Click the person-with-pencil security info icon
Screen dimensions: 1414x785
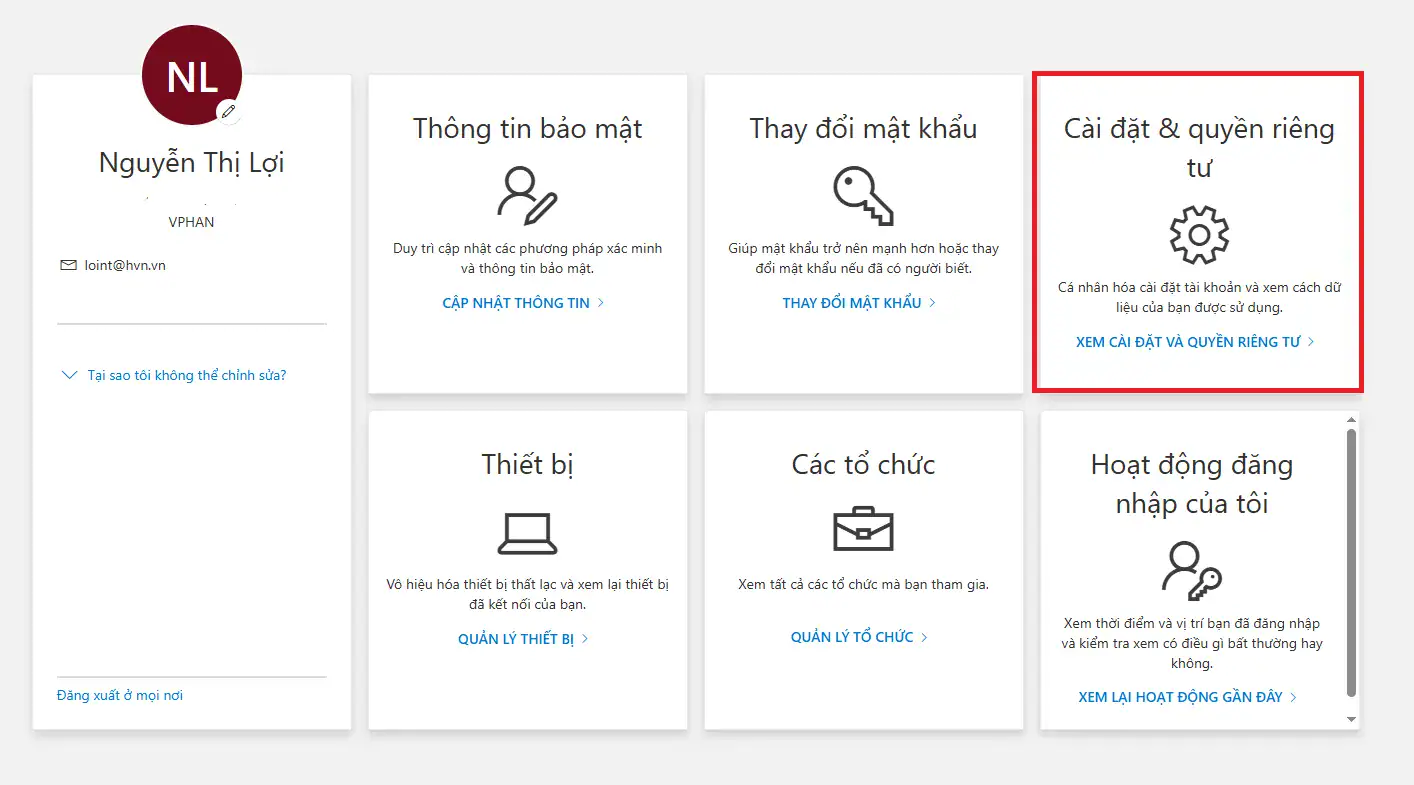pyautogui.click(x=527, y=194)
